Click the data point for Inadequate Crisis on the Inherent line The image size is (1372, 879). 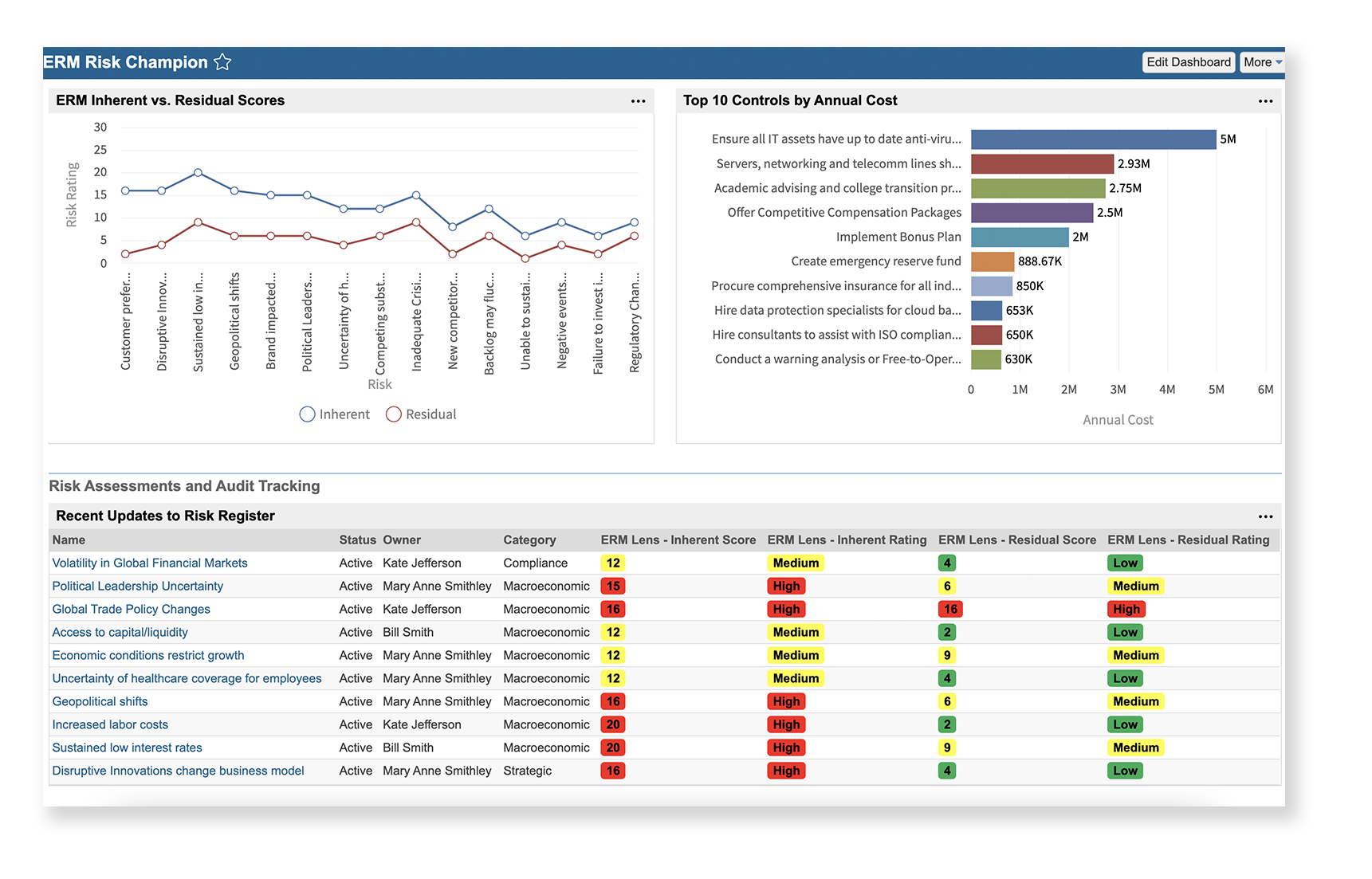(x=415, y=194)
